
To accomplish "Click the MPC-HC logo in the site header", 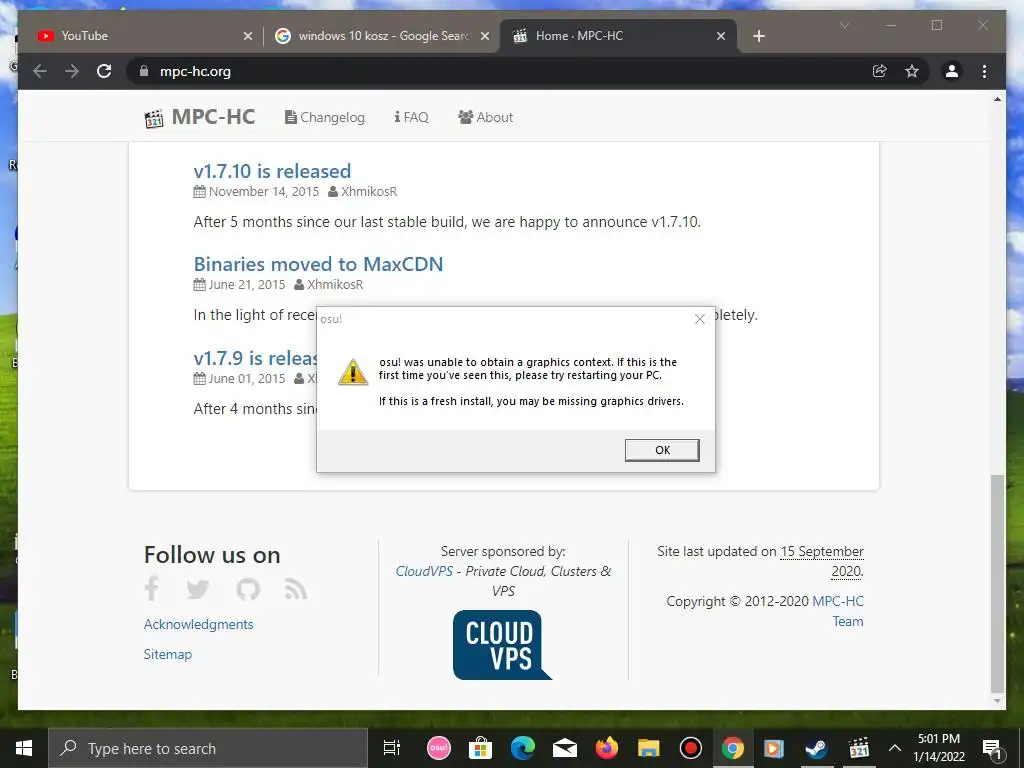I will click(199, 118).
